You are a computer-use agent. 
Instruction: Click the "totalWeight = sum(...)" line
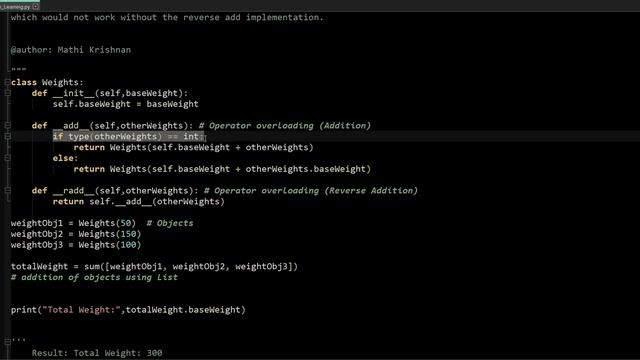(x=154, y=267)
